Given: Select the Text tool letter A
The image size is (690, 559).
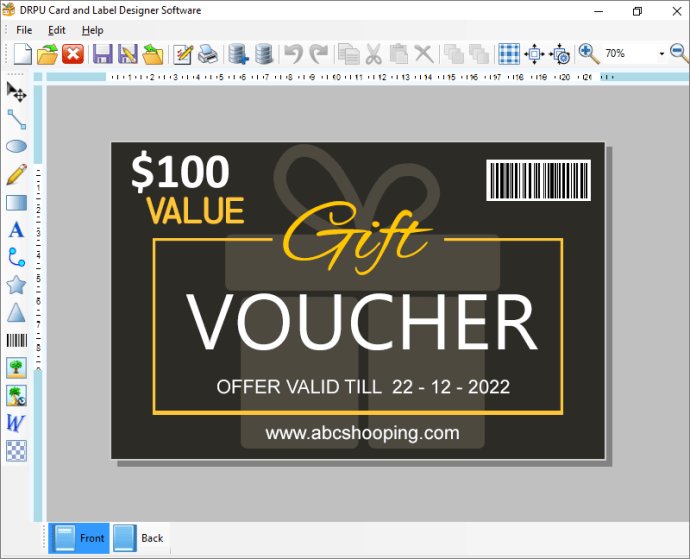Looking at the screenshot, I should [x=16, y=230].
